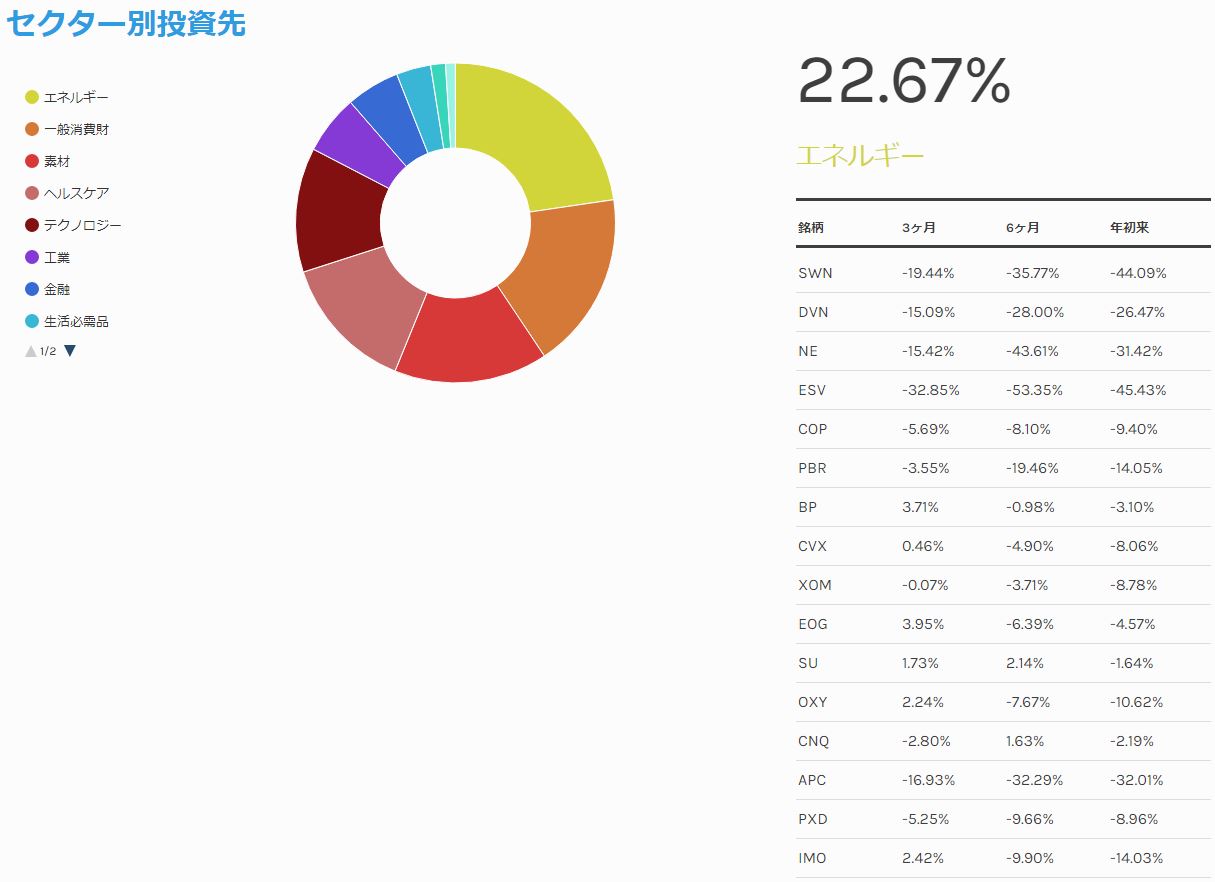Image resolution: width=1215 pixels, height=882 pixels.
Task: Click the BP ticker row
Action: click(1003, 507)
